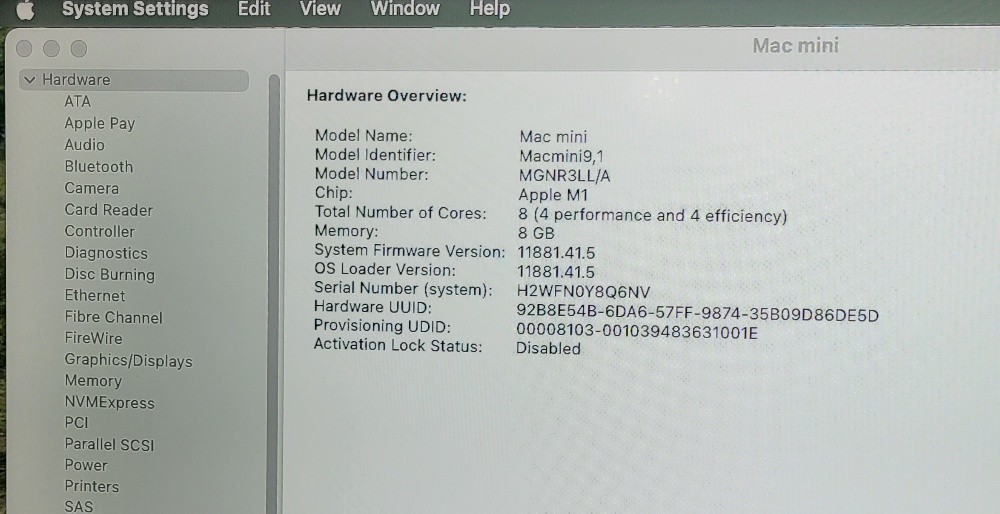The width and height of the screenshot is (1000, 514).
Task: Open the View menu
Action: pos(320,9)
